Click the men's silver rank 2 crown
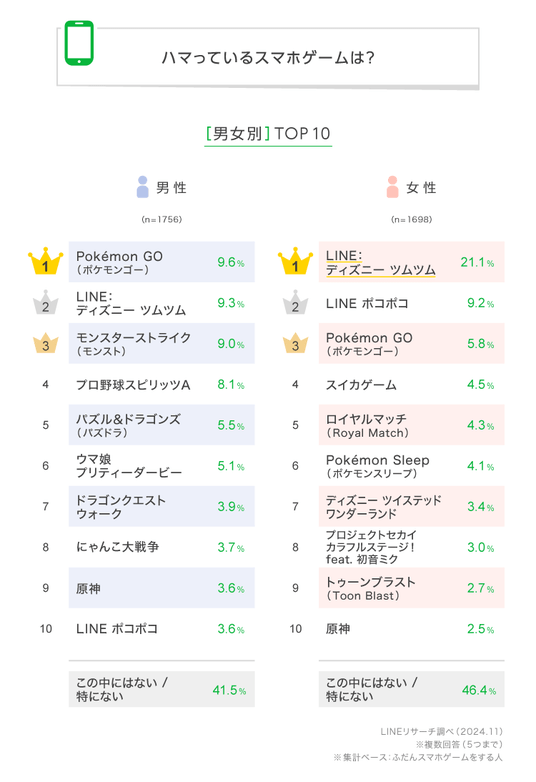The height and width of the screenshot is (782, 536). click(45, 302)
